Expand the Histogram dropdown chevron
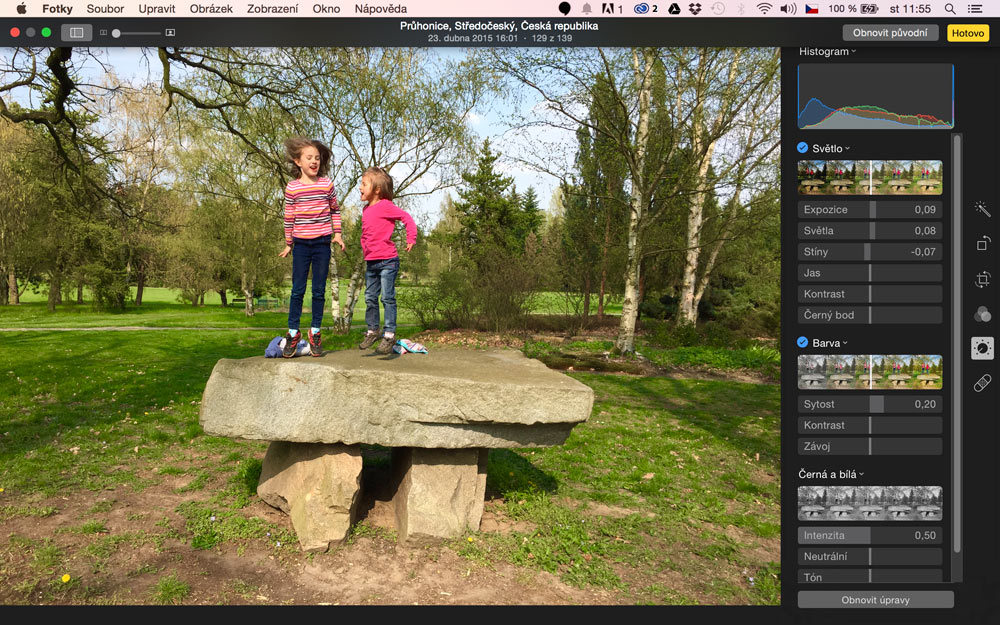 (854, 52)
